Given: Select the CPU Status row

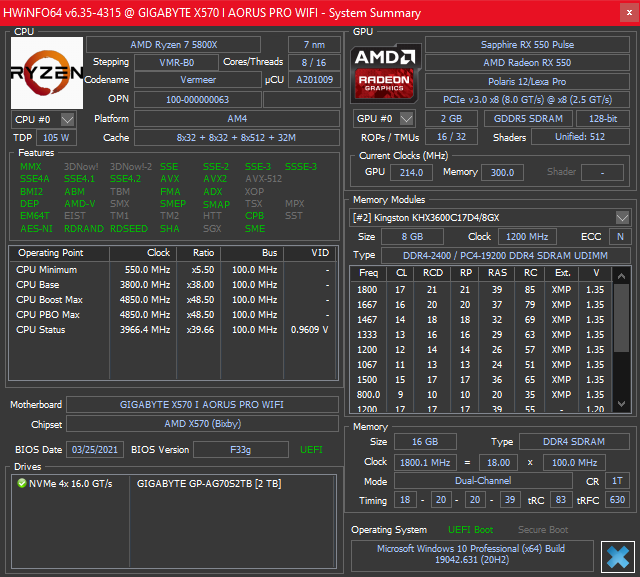Looking at the screenshot, I should [x=173, y=330].
